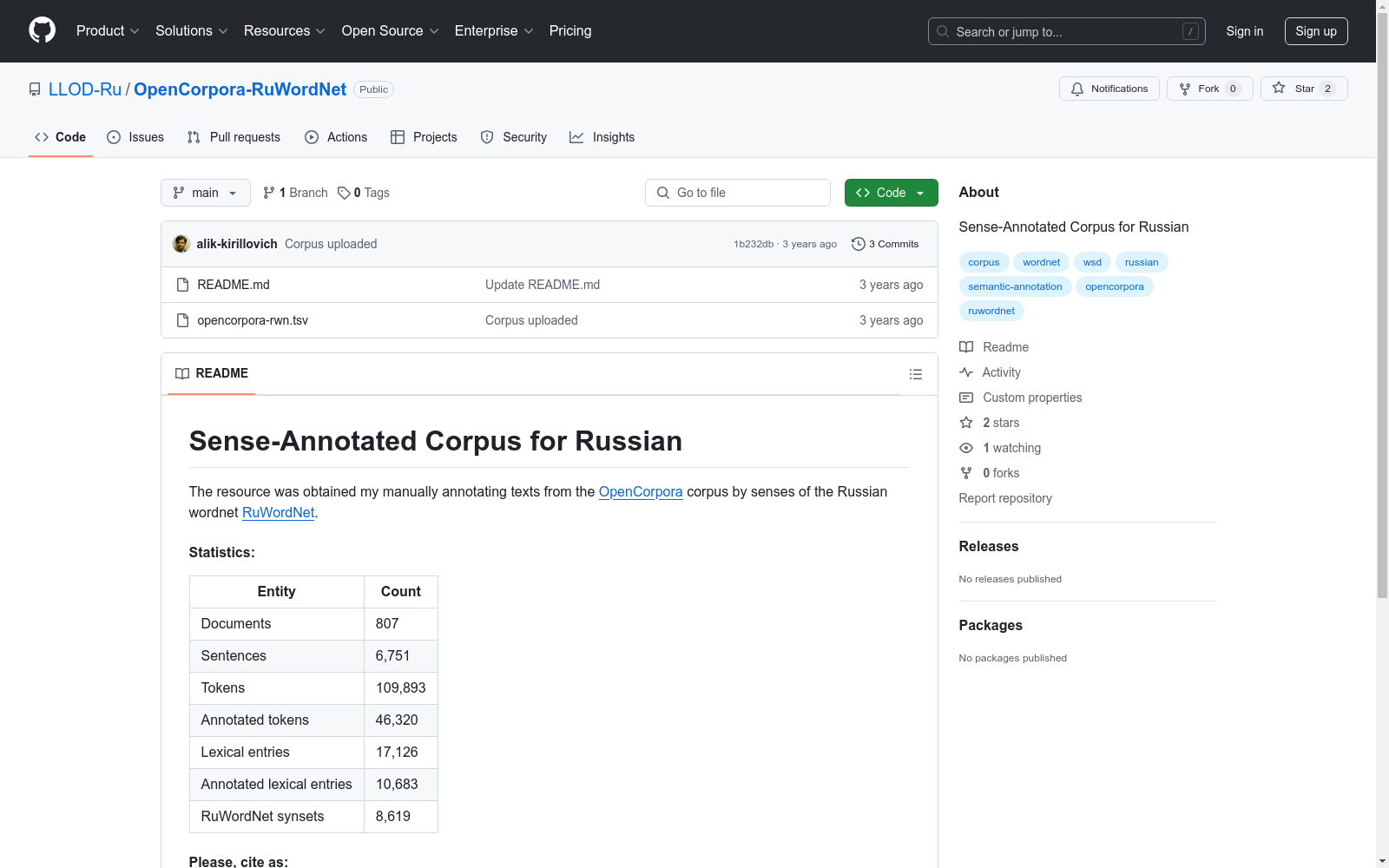The height and width of the screenshot is (868, 1389).
Task: Click the eye icon beside 1 watching
Action: pyautogui.click(x=966, y=448)
